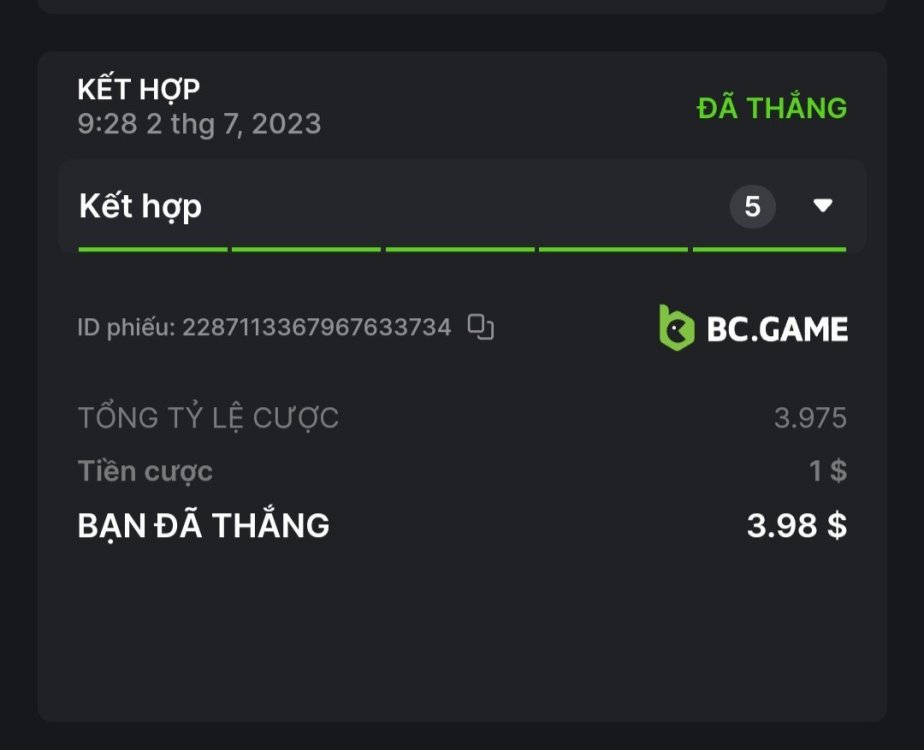
Task: Copy the ticket ID with the copy icon
Action: click(481, 327)
